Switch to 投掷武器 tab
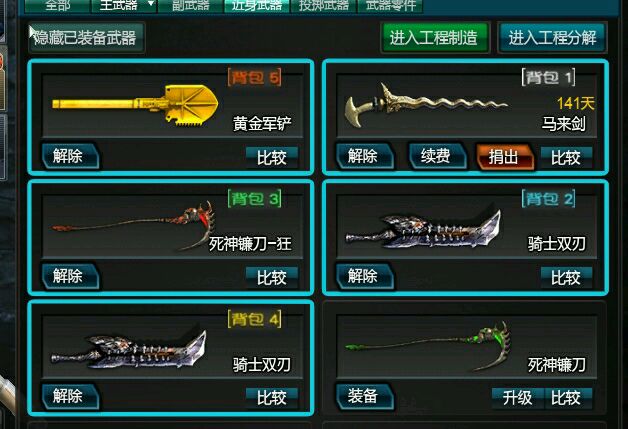628x429 pixels. click(323, 6)
